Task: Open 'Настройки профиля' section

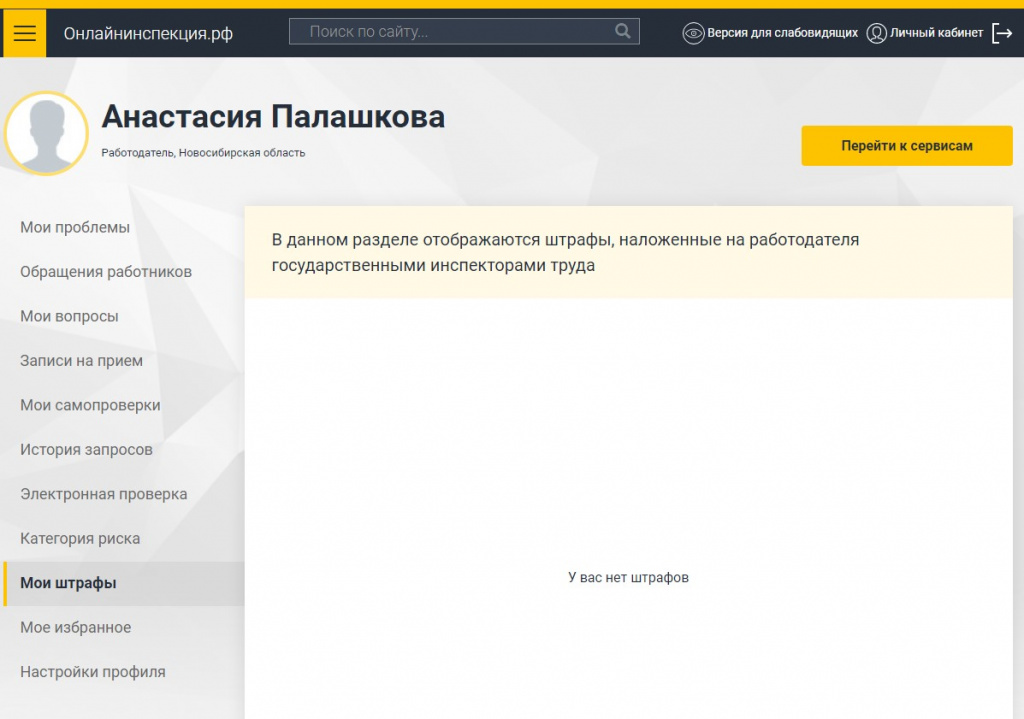Action: tap(93, 671)
